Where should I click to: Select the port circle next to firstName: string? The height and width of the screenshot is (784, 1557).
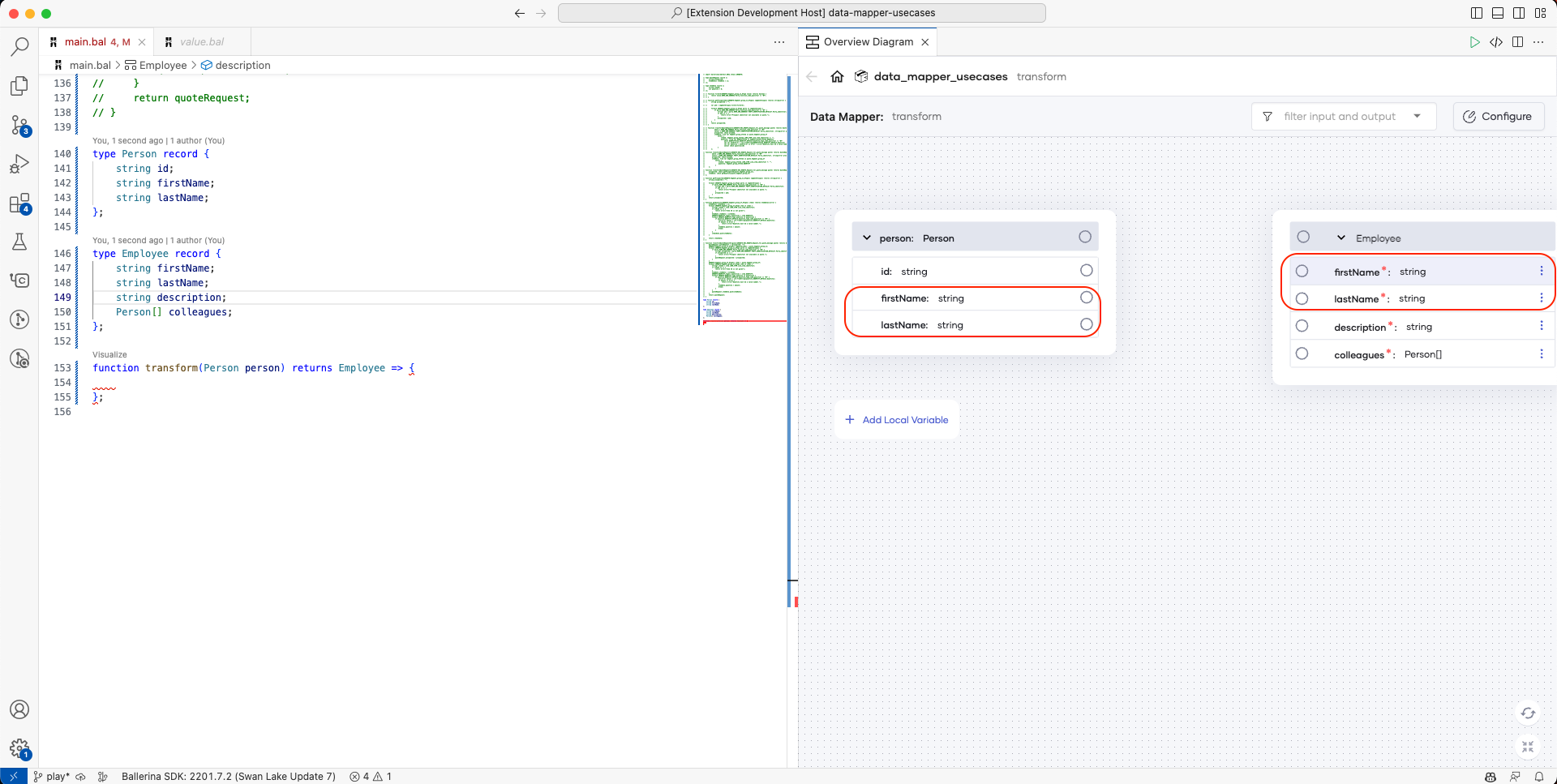pos(1086,297)
